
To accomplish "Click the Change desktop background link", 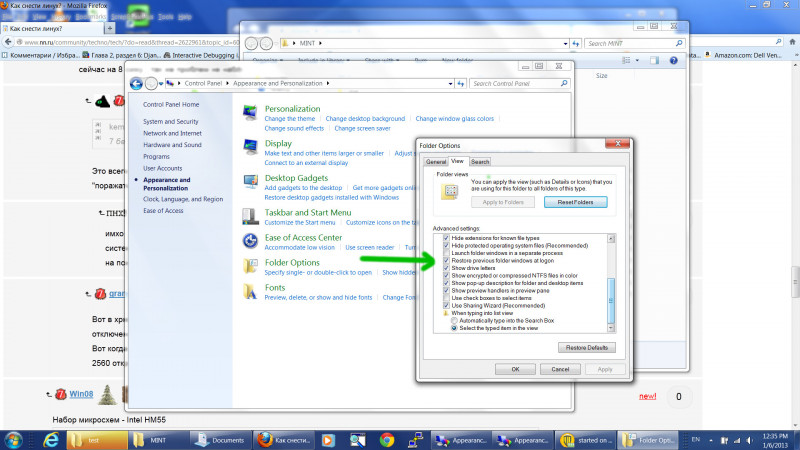I will [x=365, y=118].
